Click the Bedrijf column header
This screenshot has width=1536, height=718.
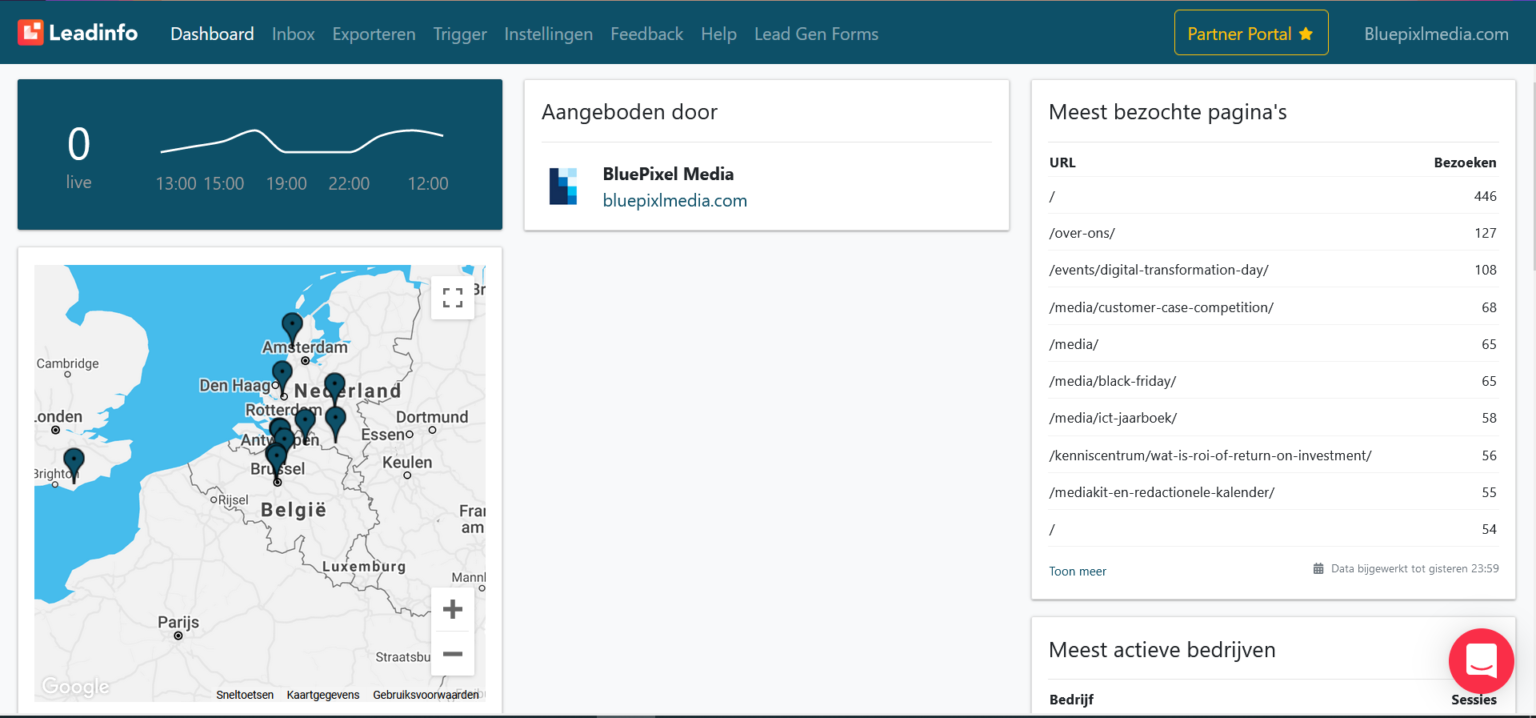(1072, 700)
